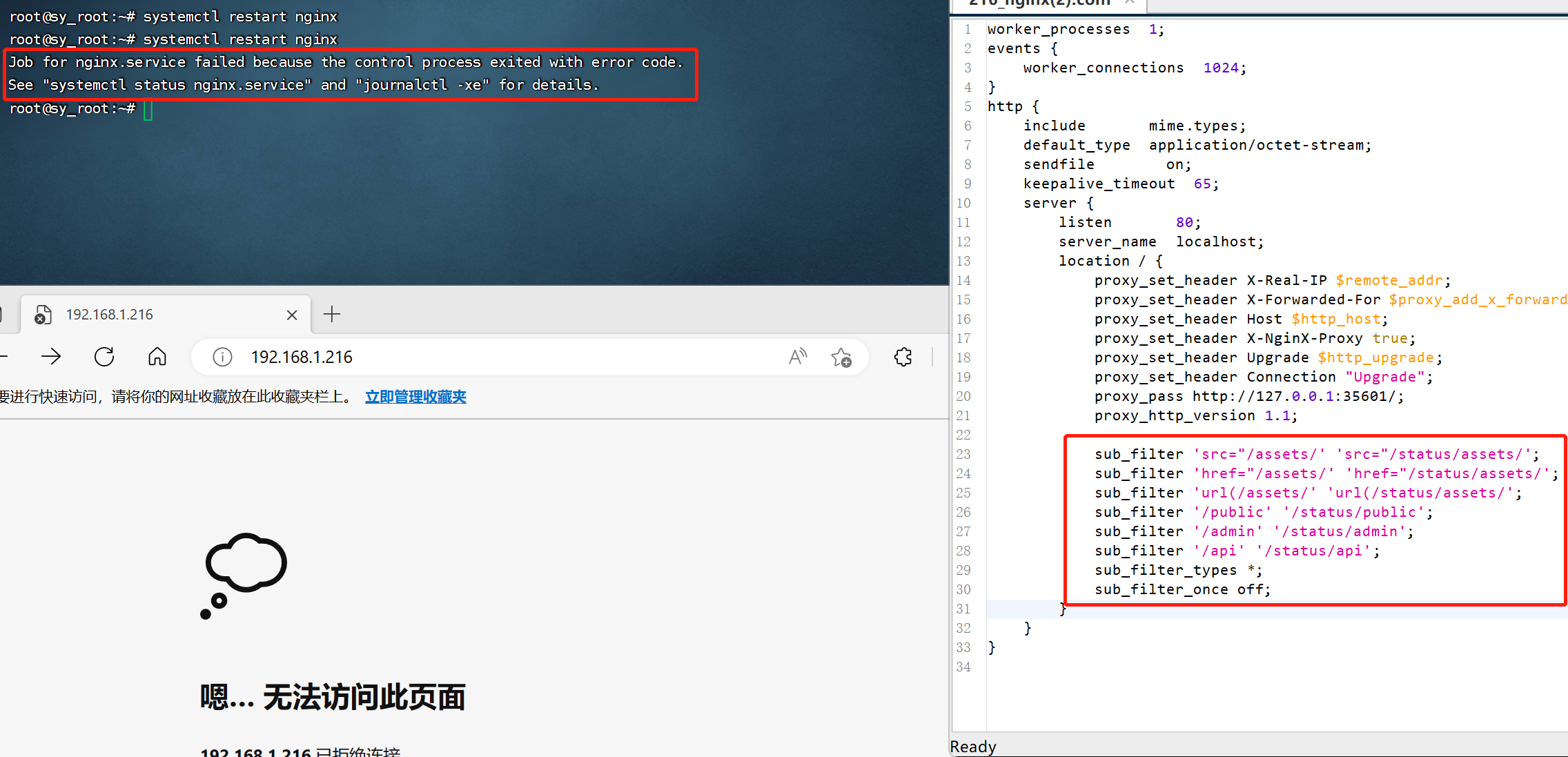The image size is (1568, 757).
Task: Click the worker_processes line in editor
Action: (1075, 29)
